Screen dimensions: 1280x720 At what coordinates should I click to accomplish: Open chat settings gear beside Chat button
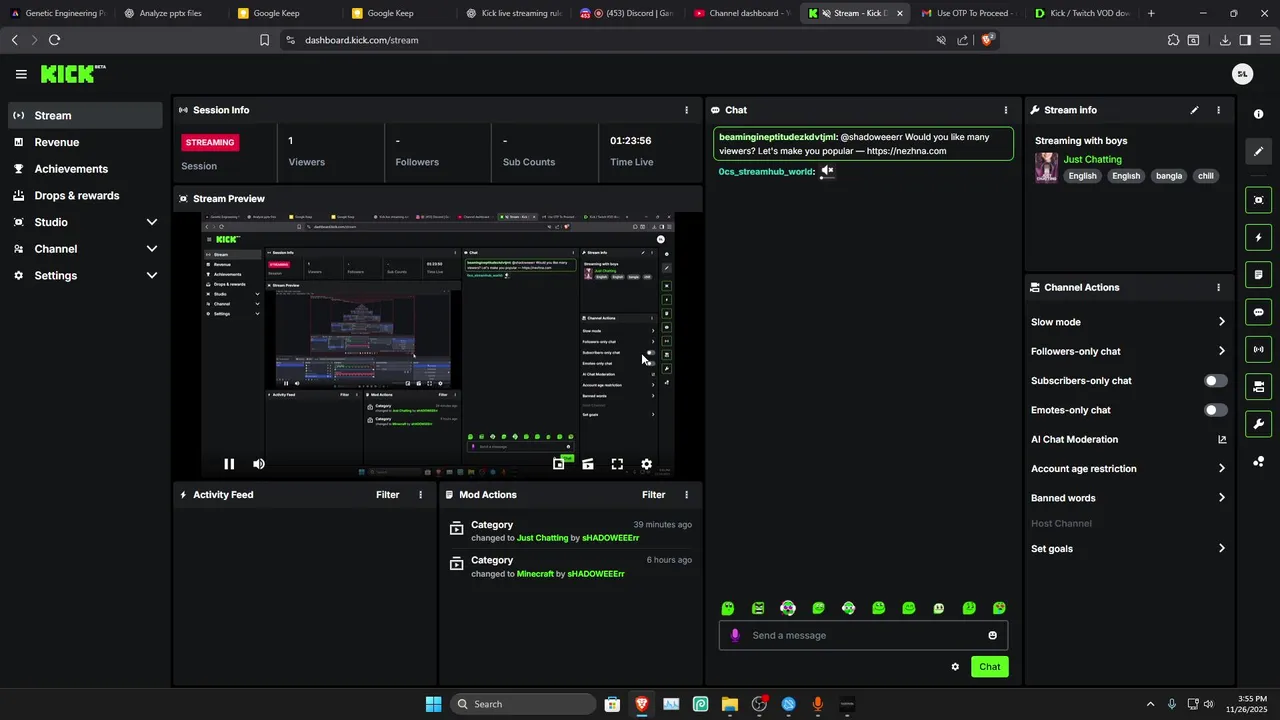[x=955, y=667]
